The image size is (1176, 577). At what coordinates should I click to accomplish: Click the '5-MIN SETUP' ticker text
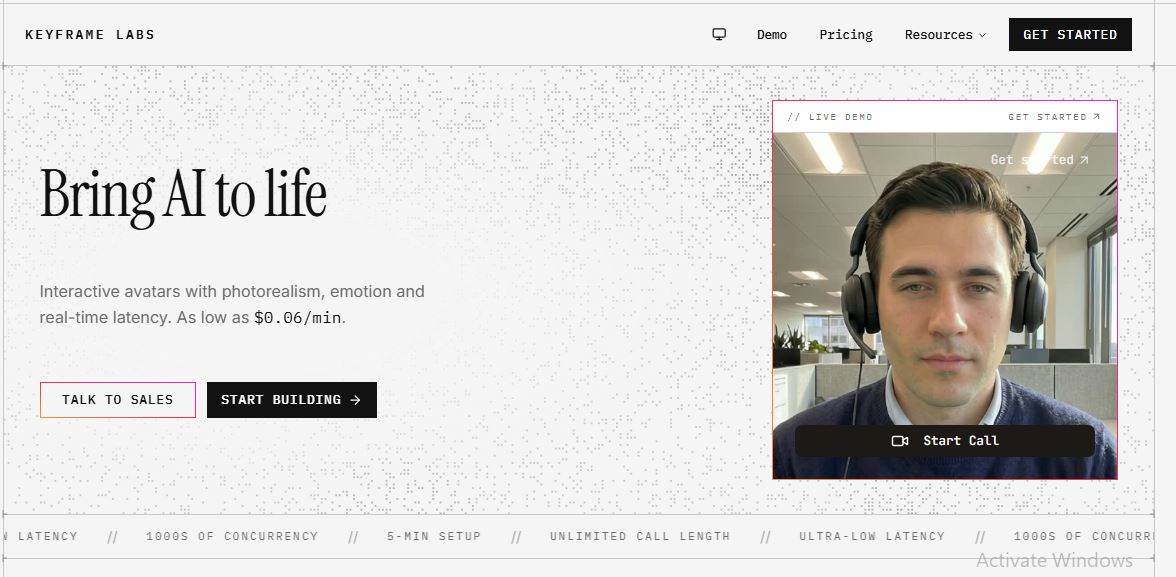tap(434, 536)
